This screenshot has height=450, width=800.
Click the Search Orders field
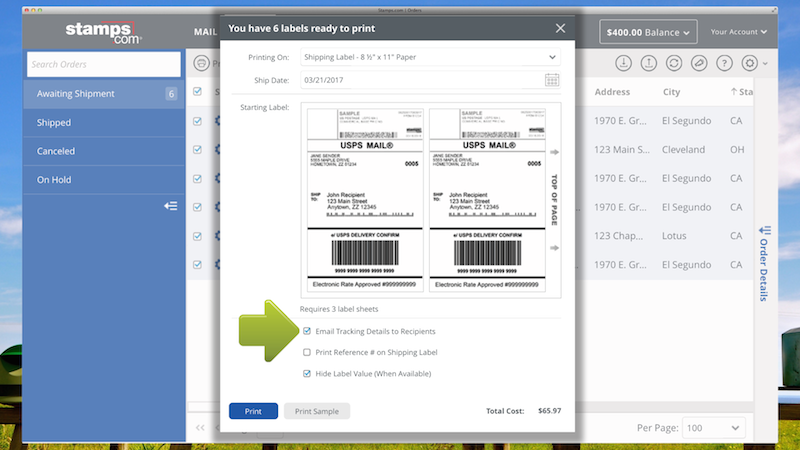click(x=103, y=65)
